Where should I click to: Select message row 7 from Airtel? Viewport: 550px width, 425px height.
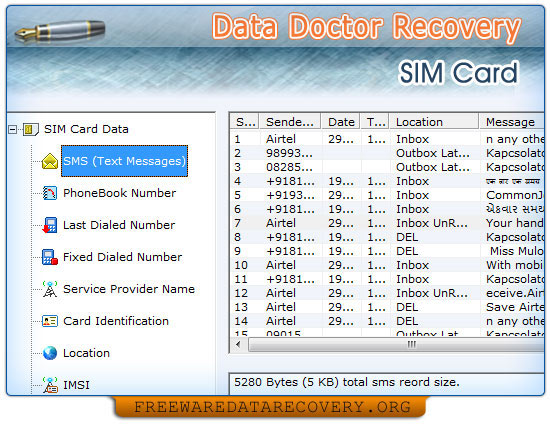(x=388, y=223)
